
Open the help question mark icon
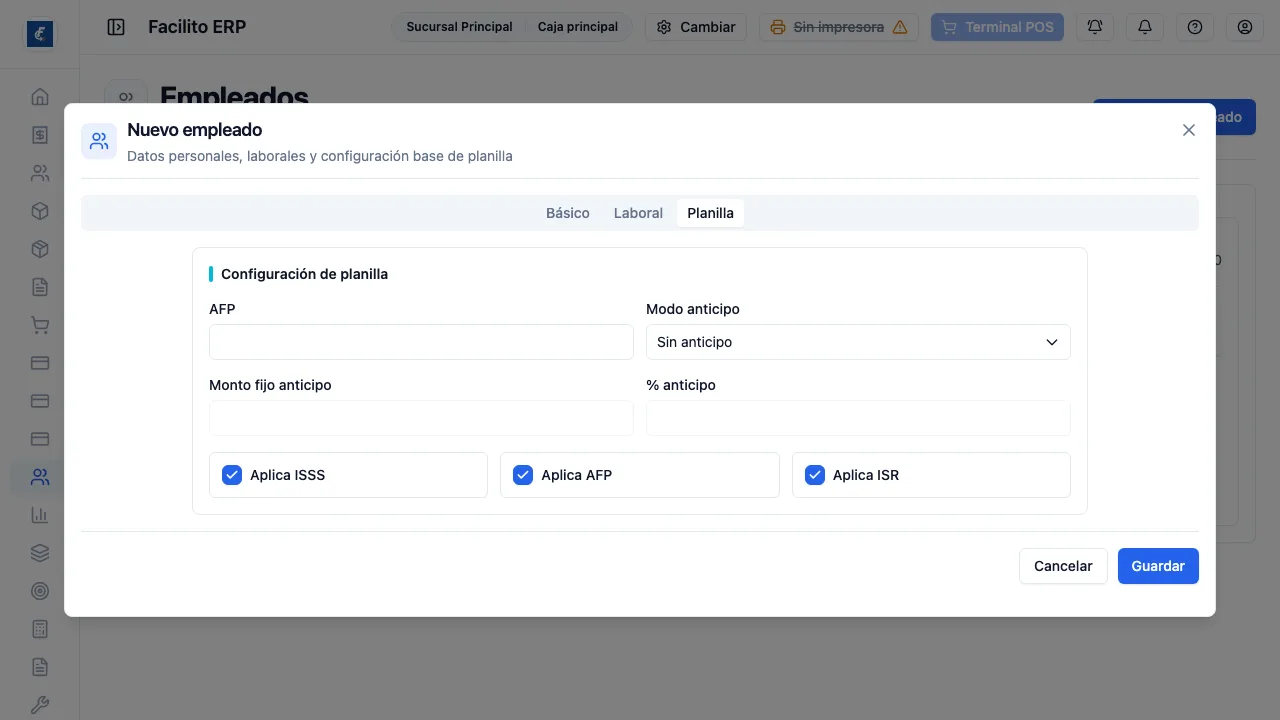pos(1195,27)
